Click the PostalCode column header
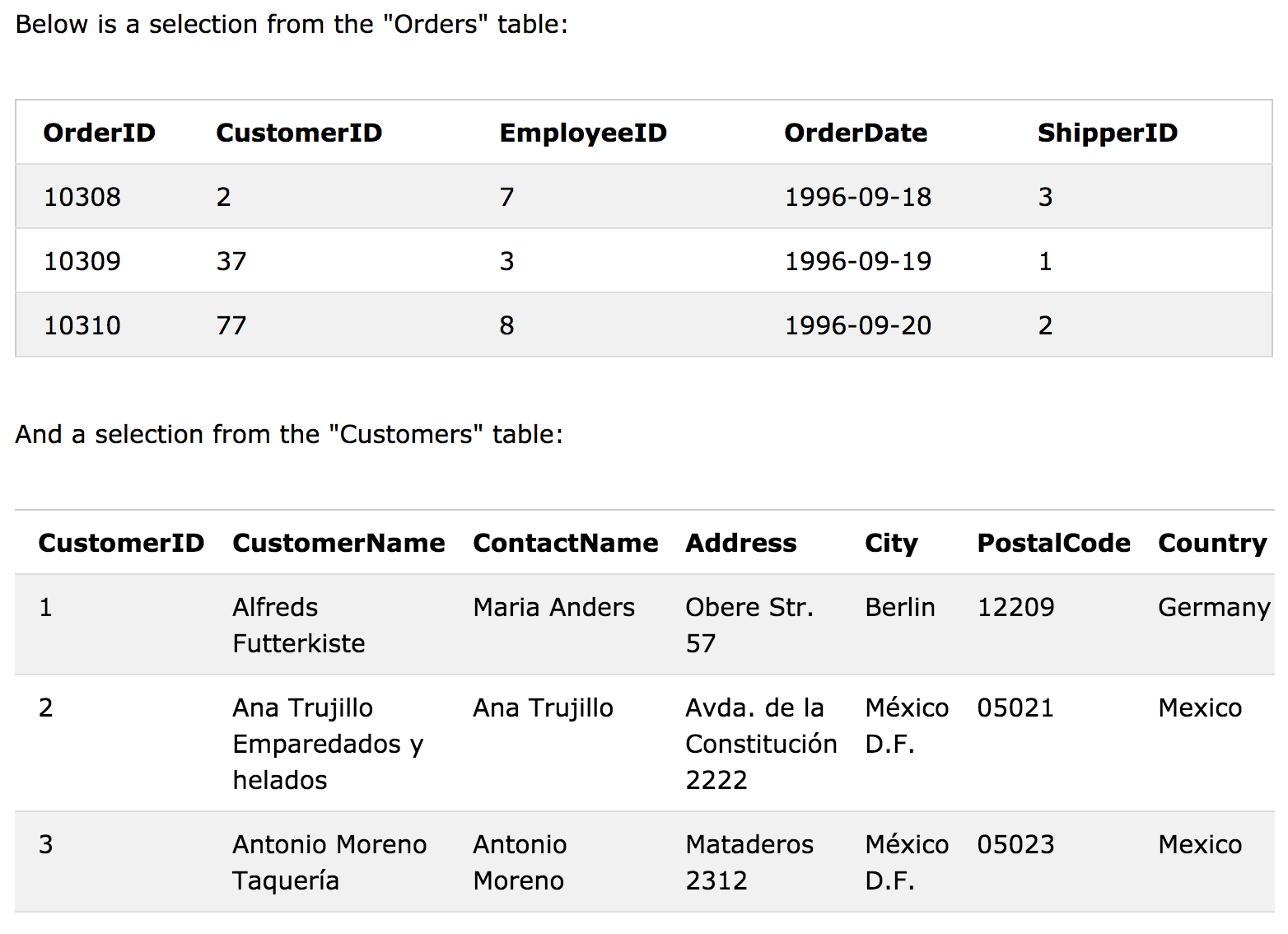The height and width of the screenshot is (934, 1288). tap(1053, 543)
